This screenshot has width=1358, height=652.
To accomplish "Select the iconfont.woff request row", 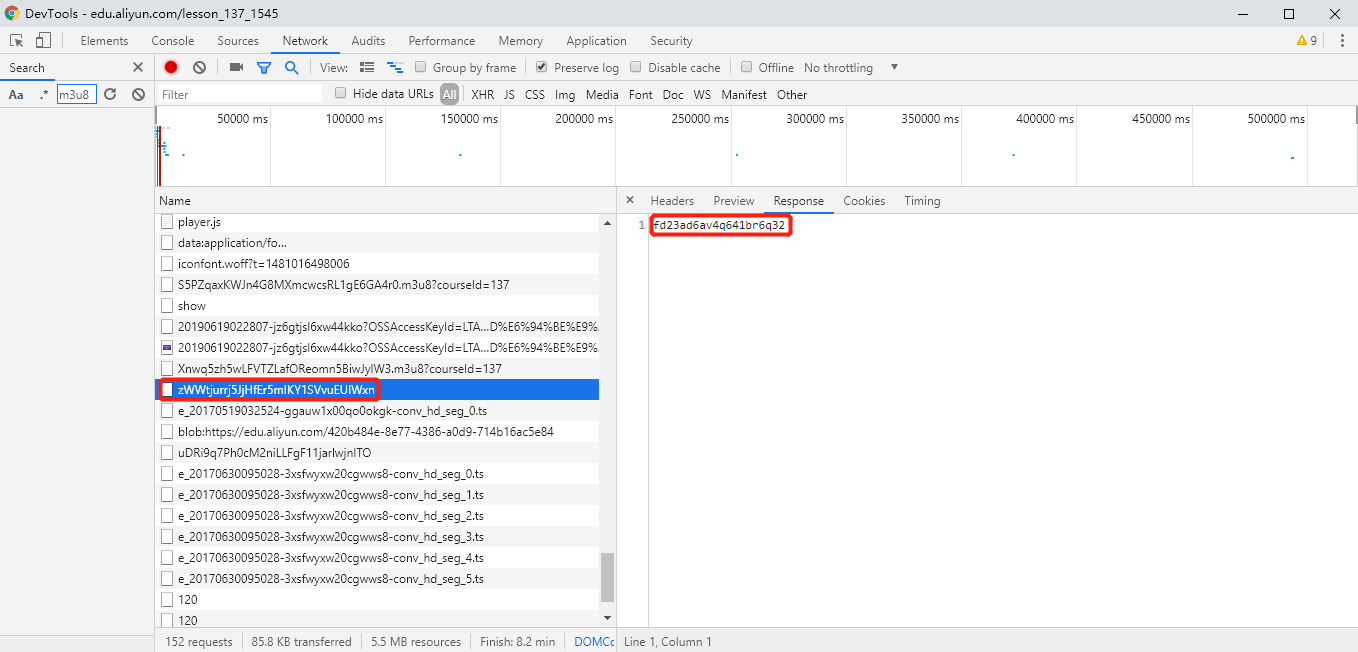I will point(377,264).
